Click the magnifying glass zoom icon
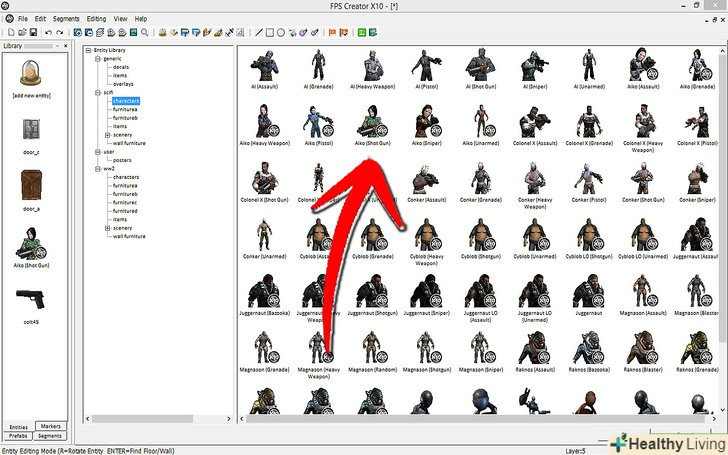This screenshot has width=728, height=455. click(x=145, y=32)
